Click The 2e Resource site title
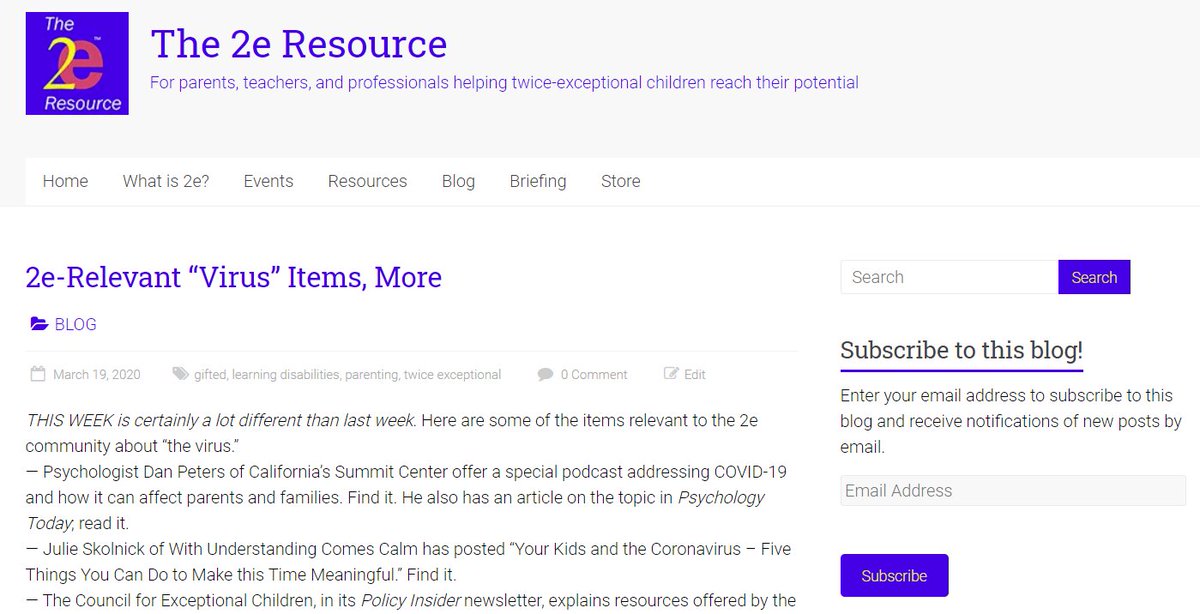This screenshot has width=1200, height=614. 299,44
